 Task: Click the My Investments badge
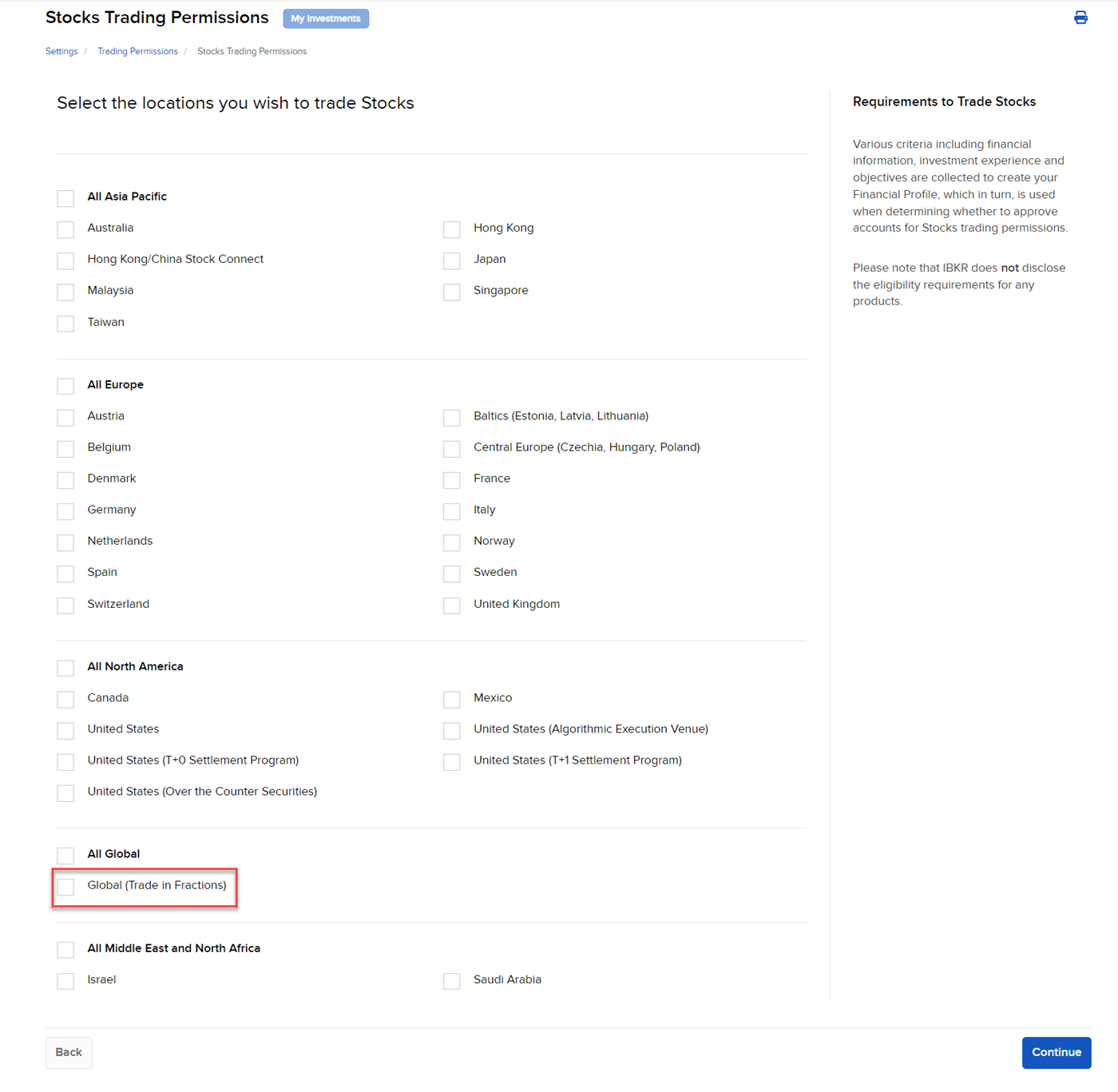pos(326,18)
